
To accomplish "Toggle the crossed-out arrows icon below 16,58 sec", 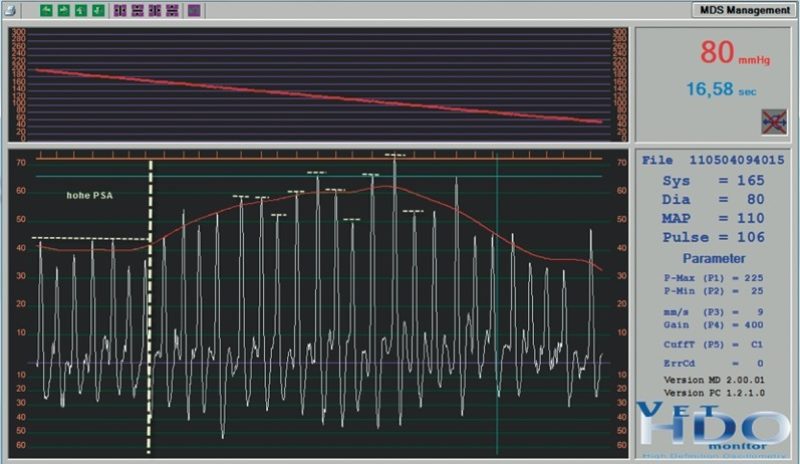I will (x=773, y=121).
